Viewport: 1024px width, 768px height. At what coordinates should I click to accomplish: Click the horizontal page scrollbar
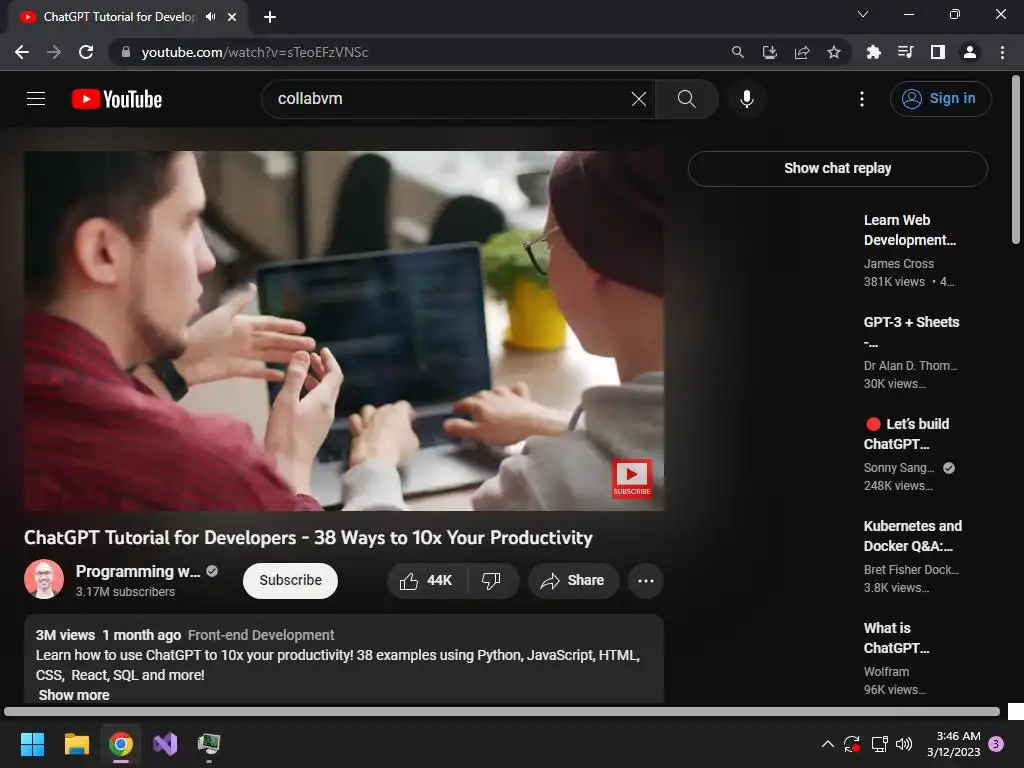point(502,711)
